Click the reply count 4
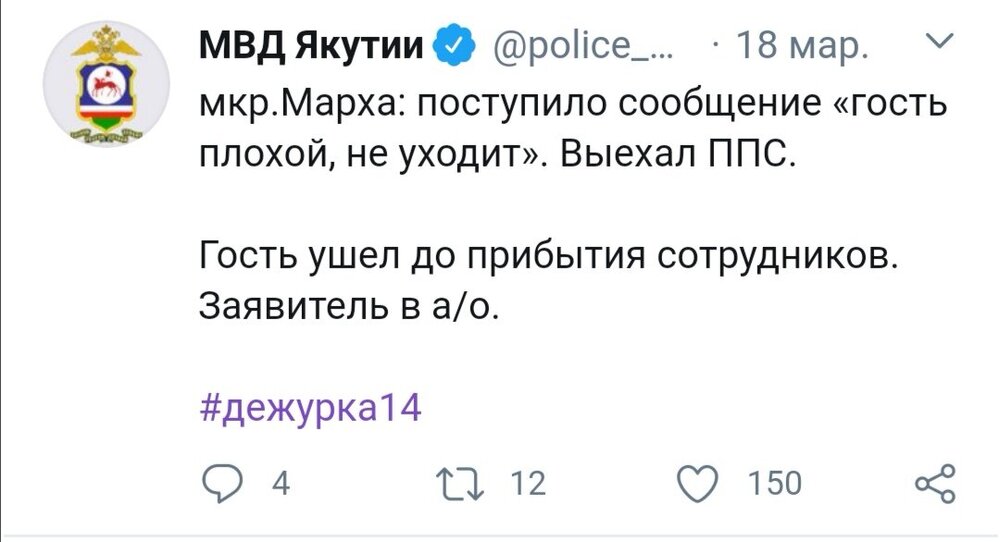The image size is (1000, 542). click(x=281, y=484)
